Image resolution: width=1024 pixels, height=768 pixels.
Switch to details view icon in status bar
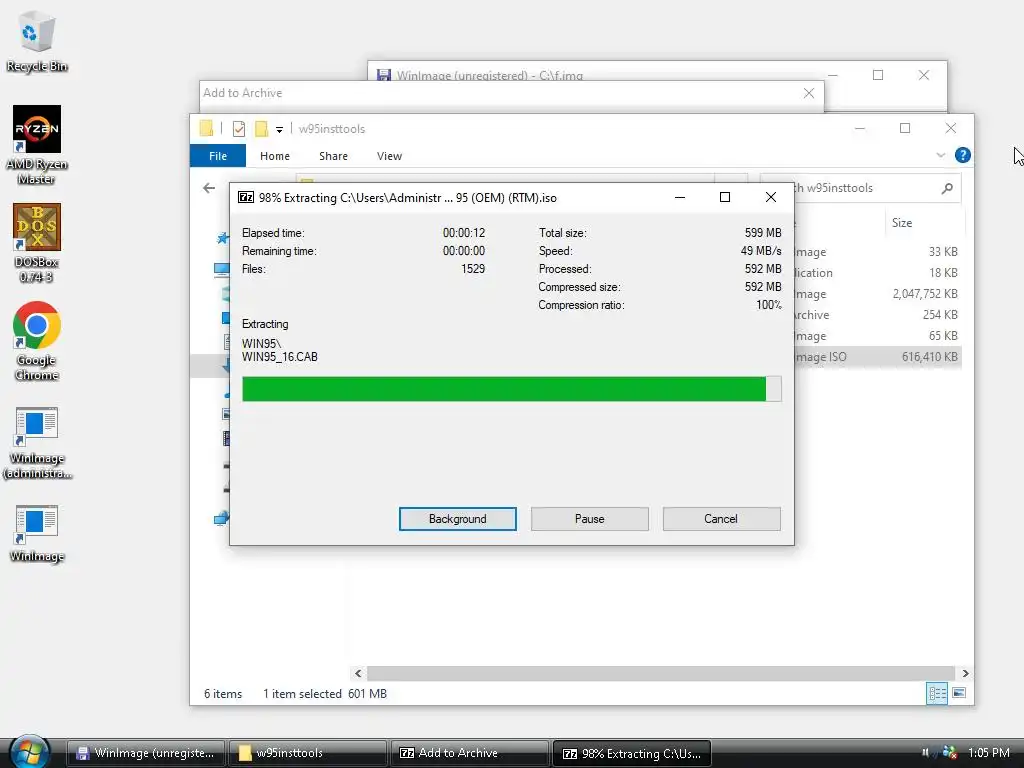936,694
